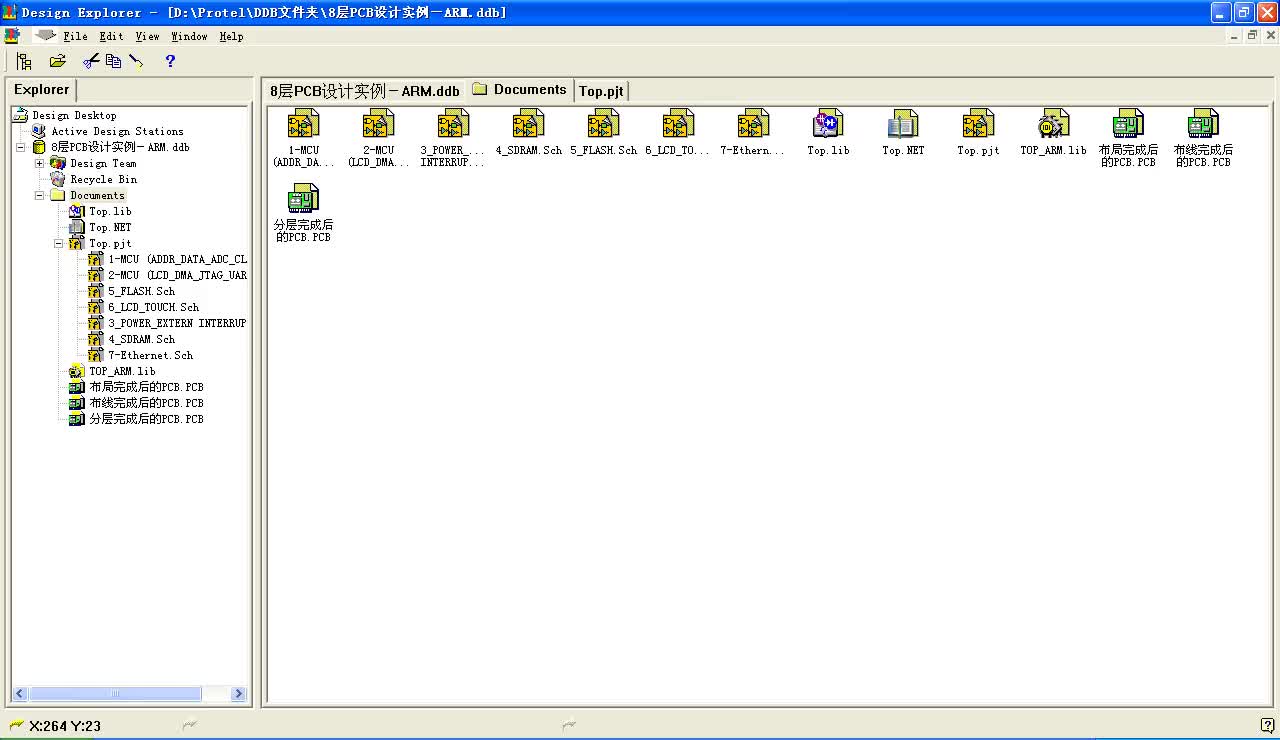Switch to the Top.pjt tab
This screenshot has width=1280, height=740.
point(601,91)
